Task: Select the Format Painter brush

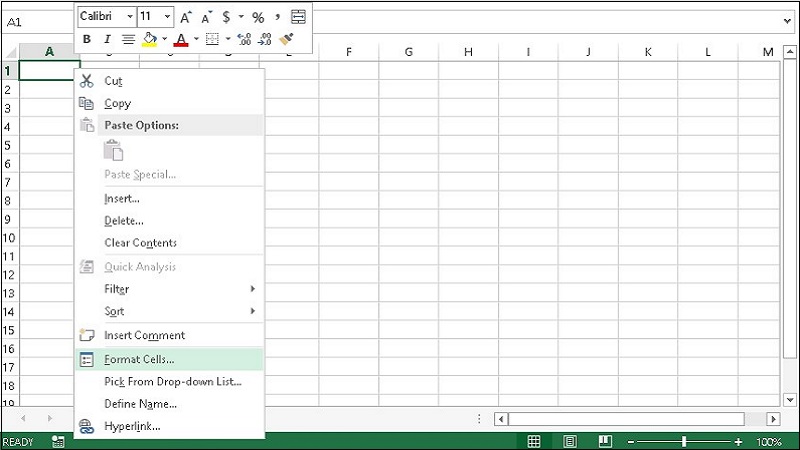Action: coord(286,39)
